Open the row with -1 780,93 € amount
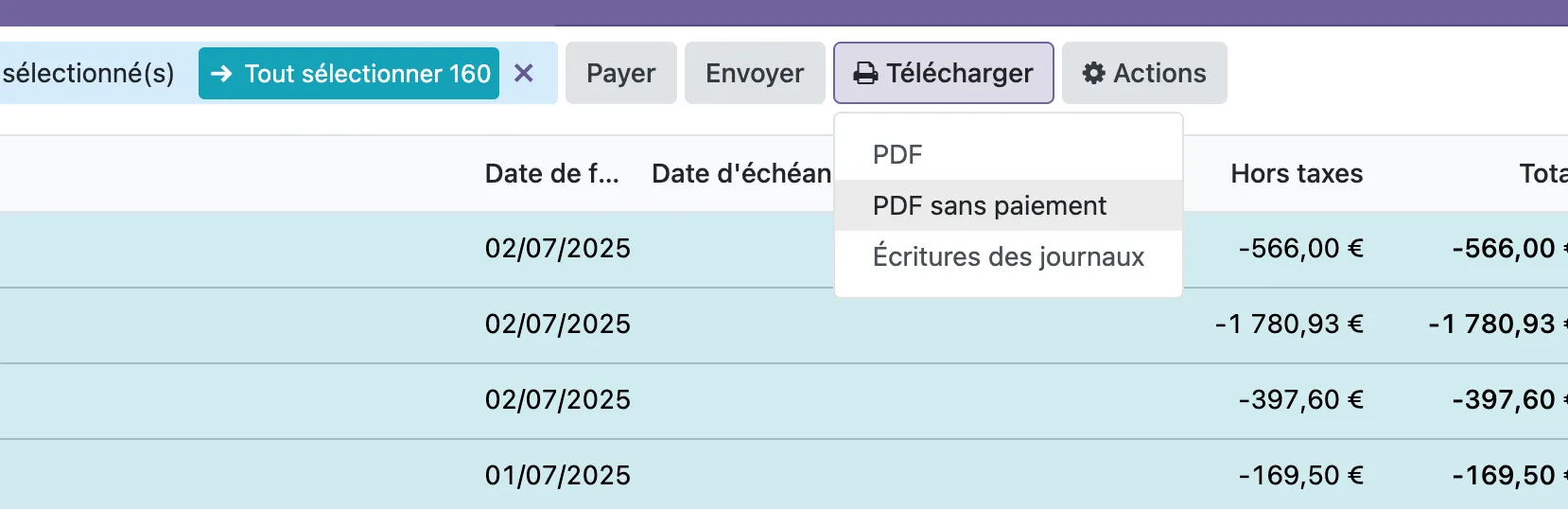 784,325
